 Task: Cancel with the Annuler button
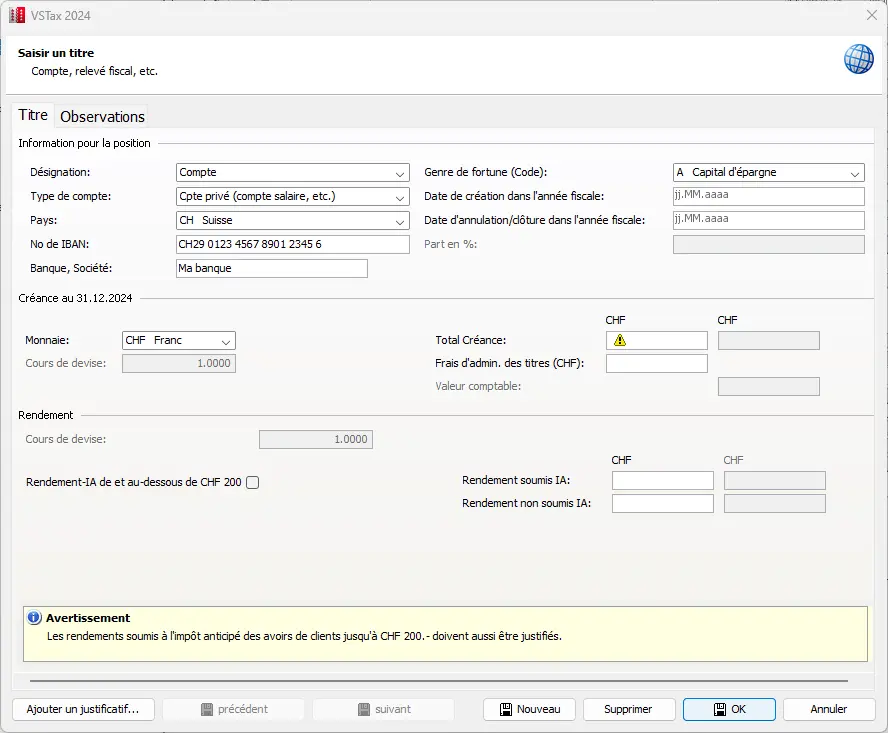(828, 709)
